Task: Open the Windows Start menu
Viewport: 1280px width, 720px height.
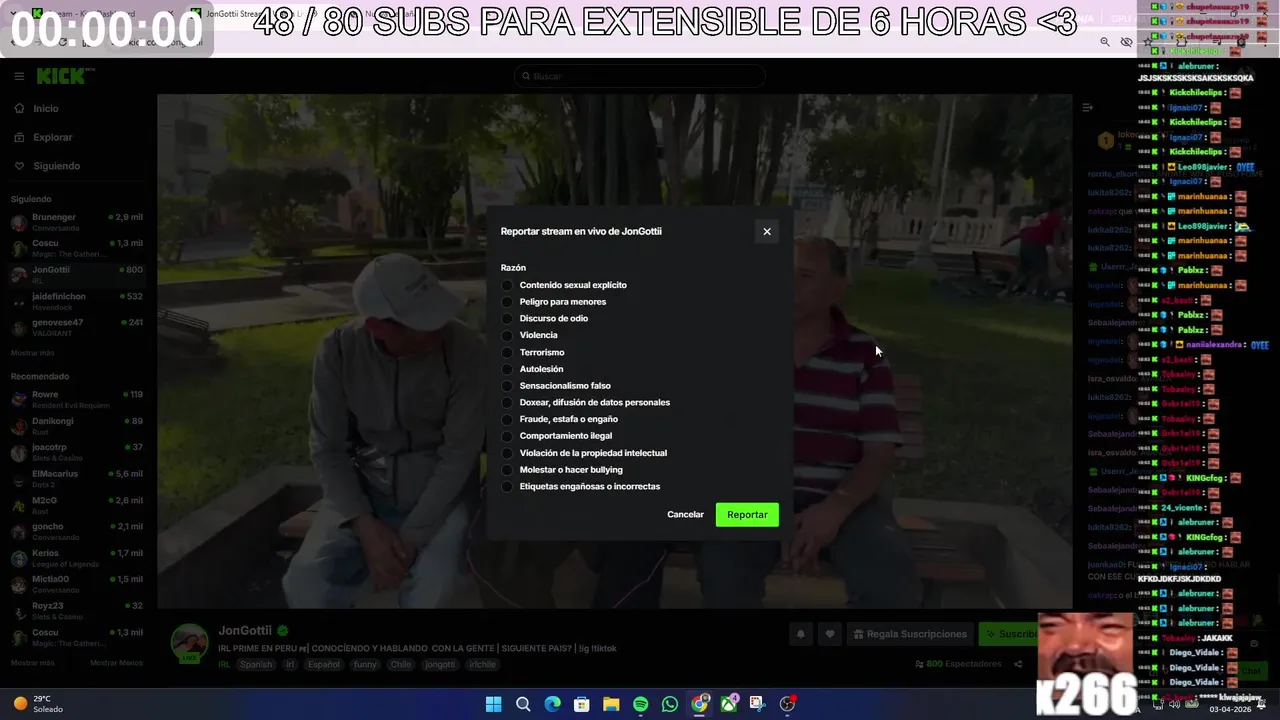Action: (x=493, y=704)
